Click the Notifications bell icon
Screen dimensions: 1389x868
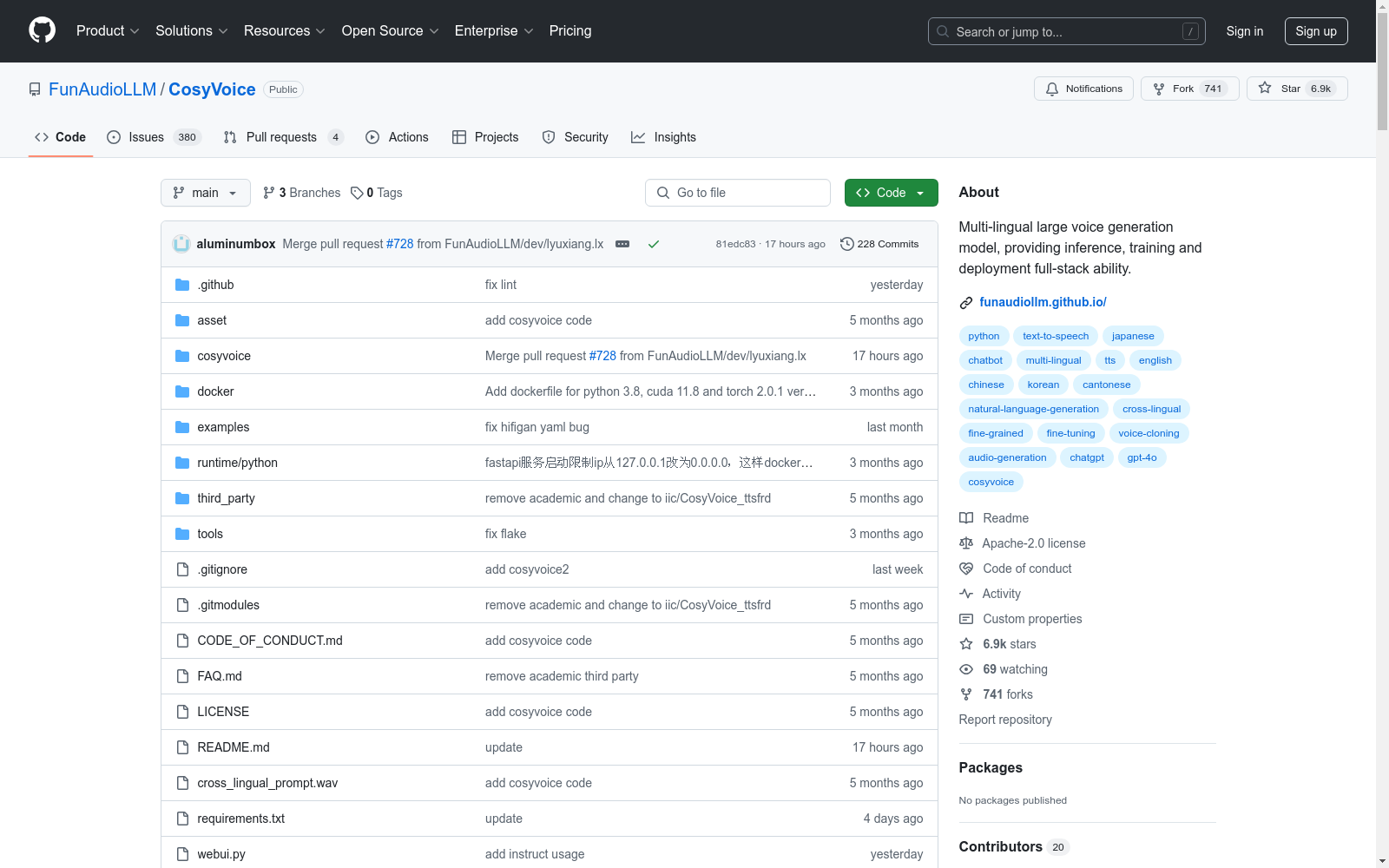coord(1052,89)
